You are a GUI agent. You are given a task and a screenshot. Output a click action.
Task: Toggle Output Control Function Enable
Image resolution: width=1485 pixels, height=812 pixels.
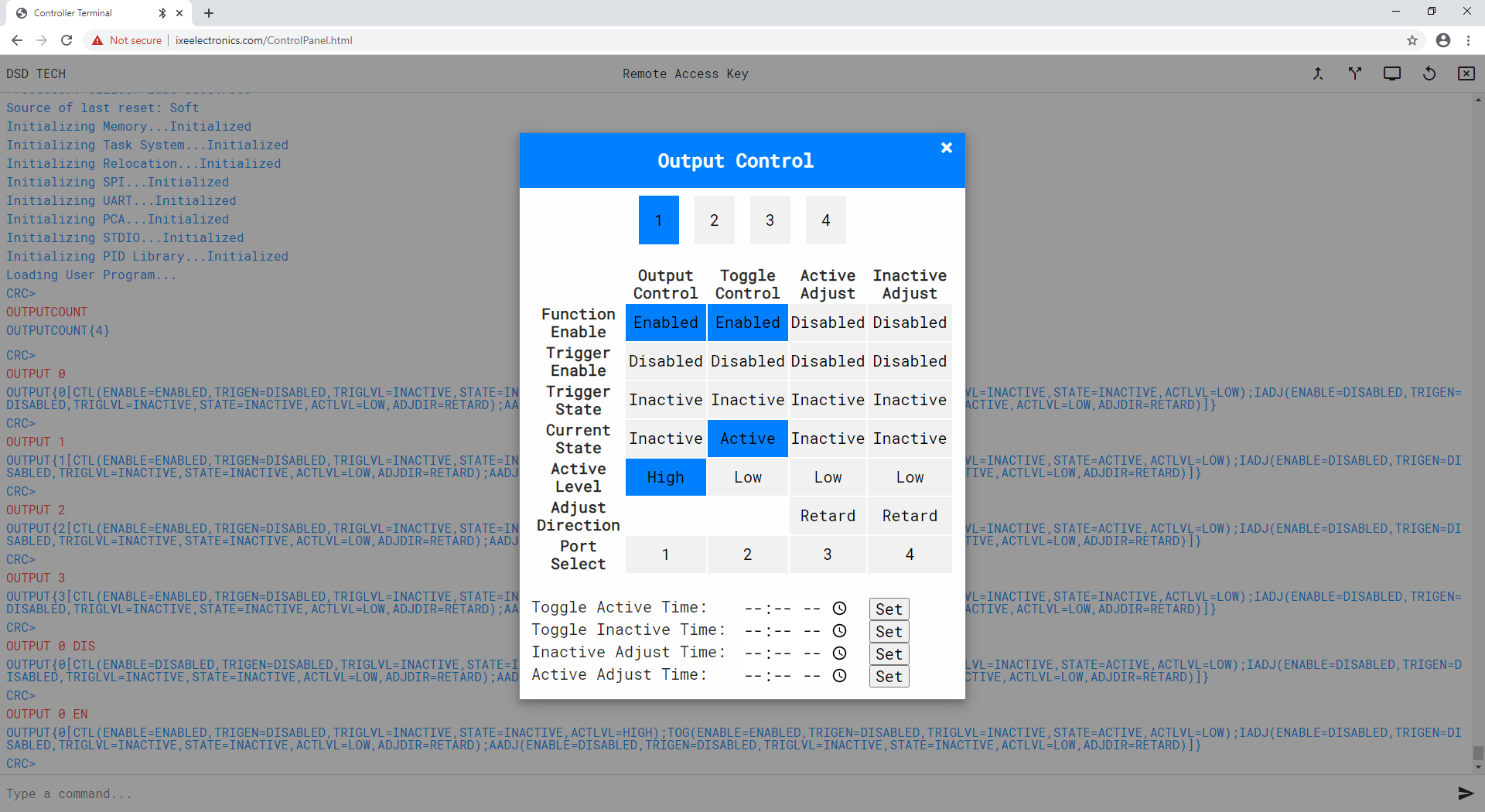(666, 322)
